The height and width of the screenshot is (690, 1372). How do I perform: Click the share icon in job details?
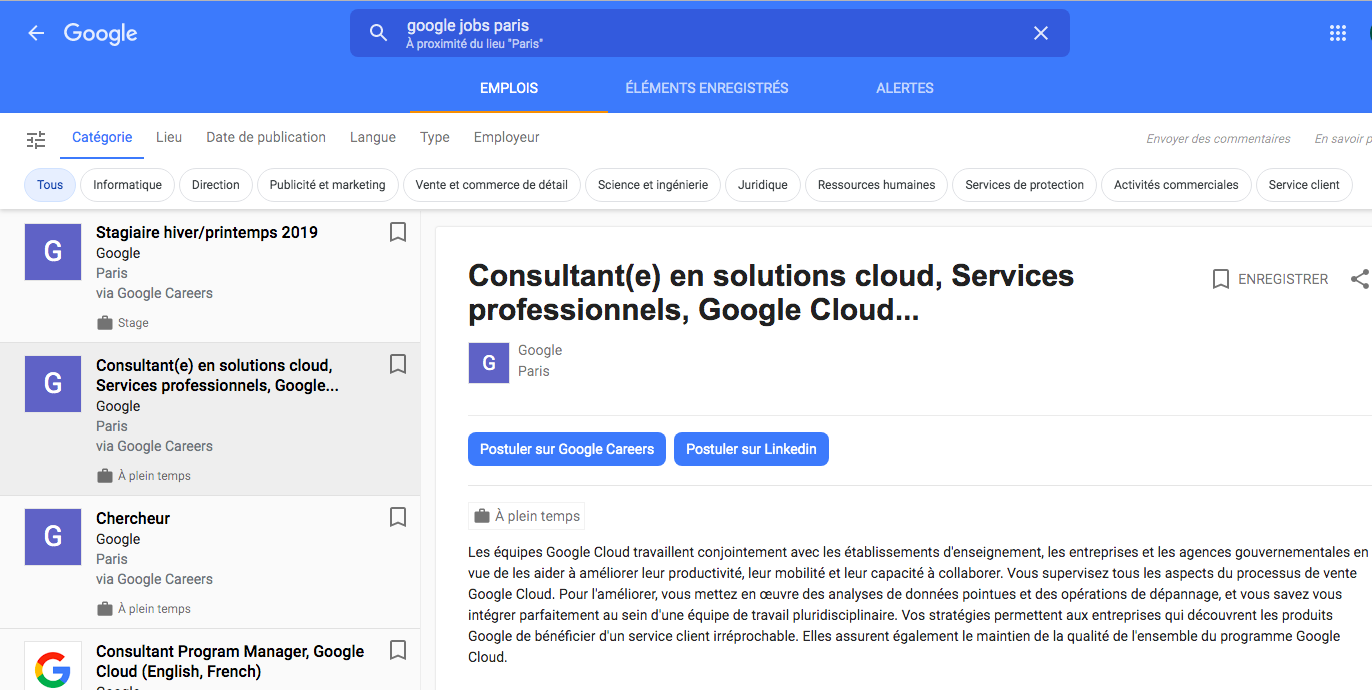click(1360, 279)
